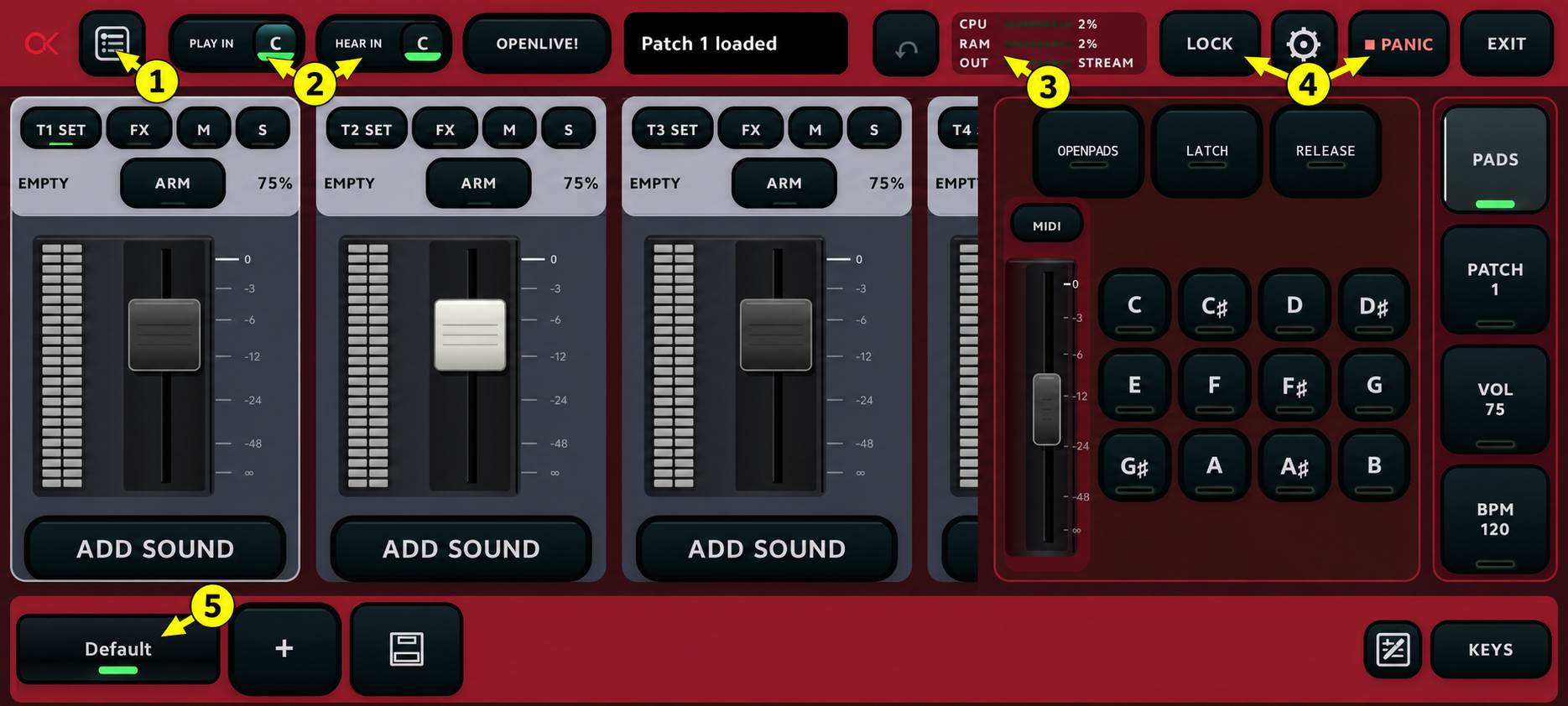The height and width of the screenshot is (706, 1568).
Task: Arm track 1 with ARM button
Action: tap(173, 183)
